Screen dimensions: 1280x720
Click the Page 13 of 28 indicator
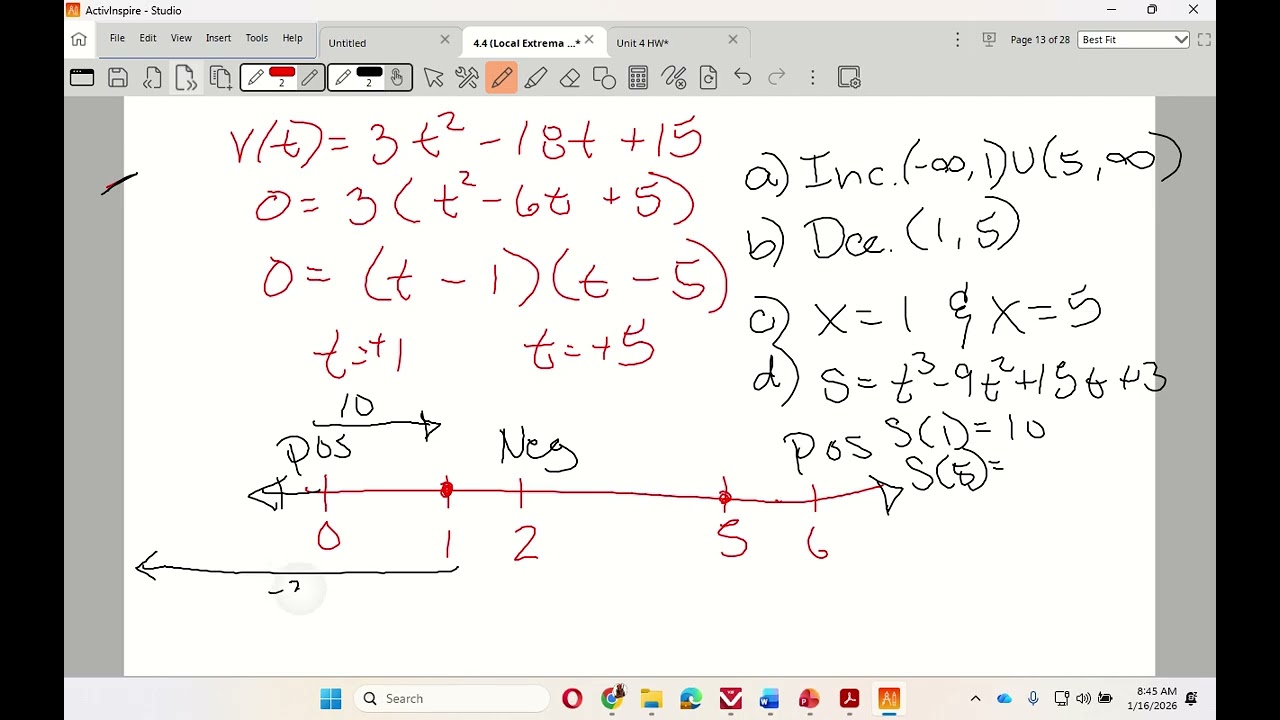(x=1040, y=40)
